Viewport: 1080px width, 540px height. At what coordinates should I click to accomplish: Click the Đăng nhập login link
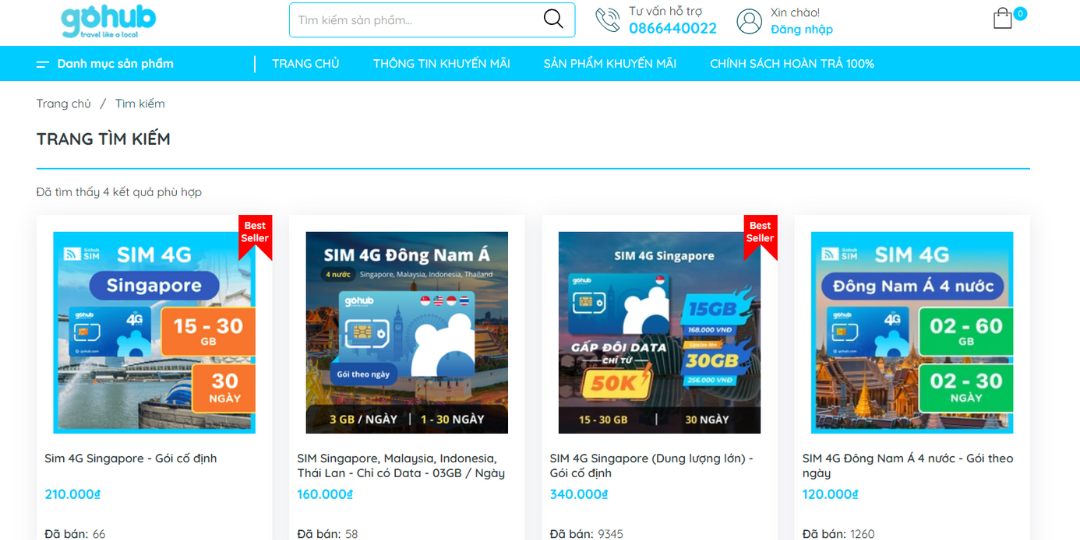[x=802, y=29]
